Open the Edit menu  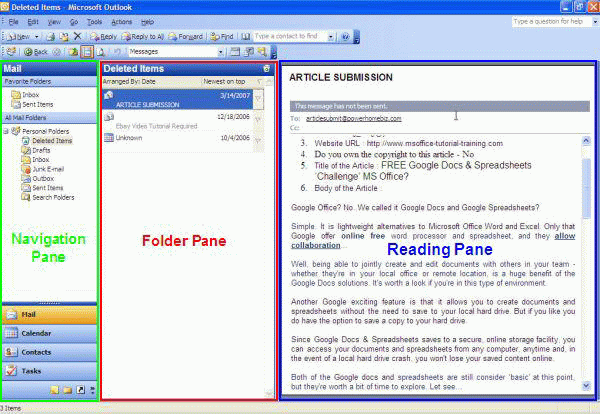33,22
